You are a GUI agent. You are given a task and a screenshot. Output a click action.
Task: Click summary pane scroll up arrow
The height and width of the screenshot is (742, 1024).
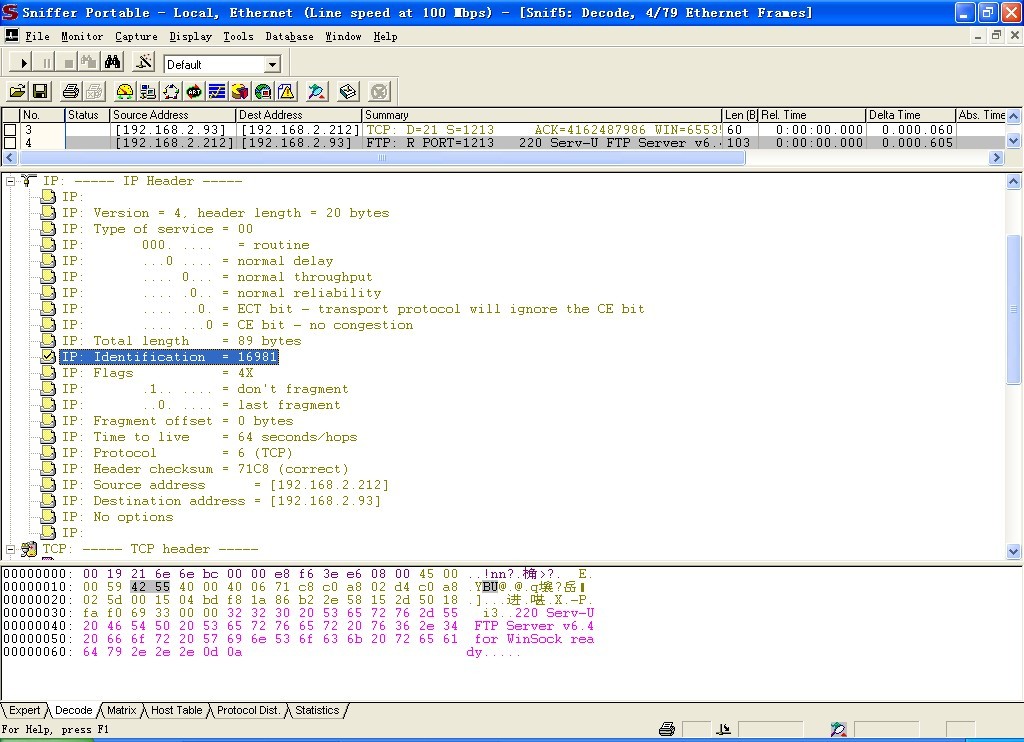click(x=1014, y=116)
